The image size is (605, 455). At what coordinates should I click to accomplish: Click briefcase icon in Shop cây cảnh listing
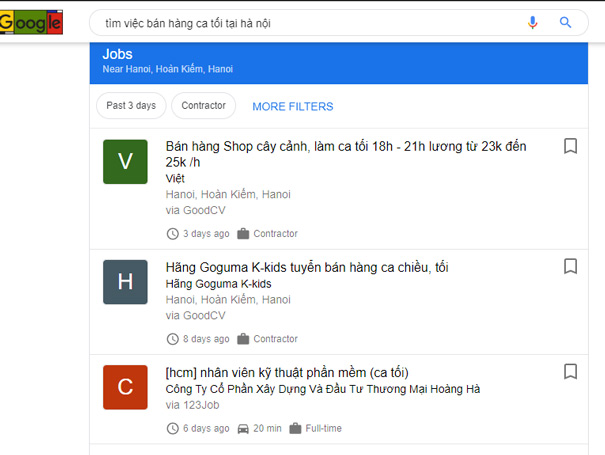243,233
